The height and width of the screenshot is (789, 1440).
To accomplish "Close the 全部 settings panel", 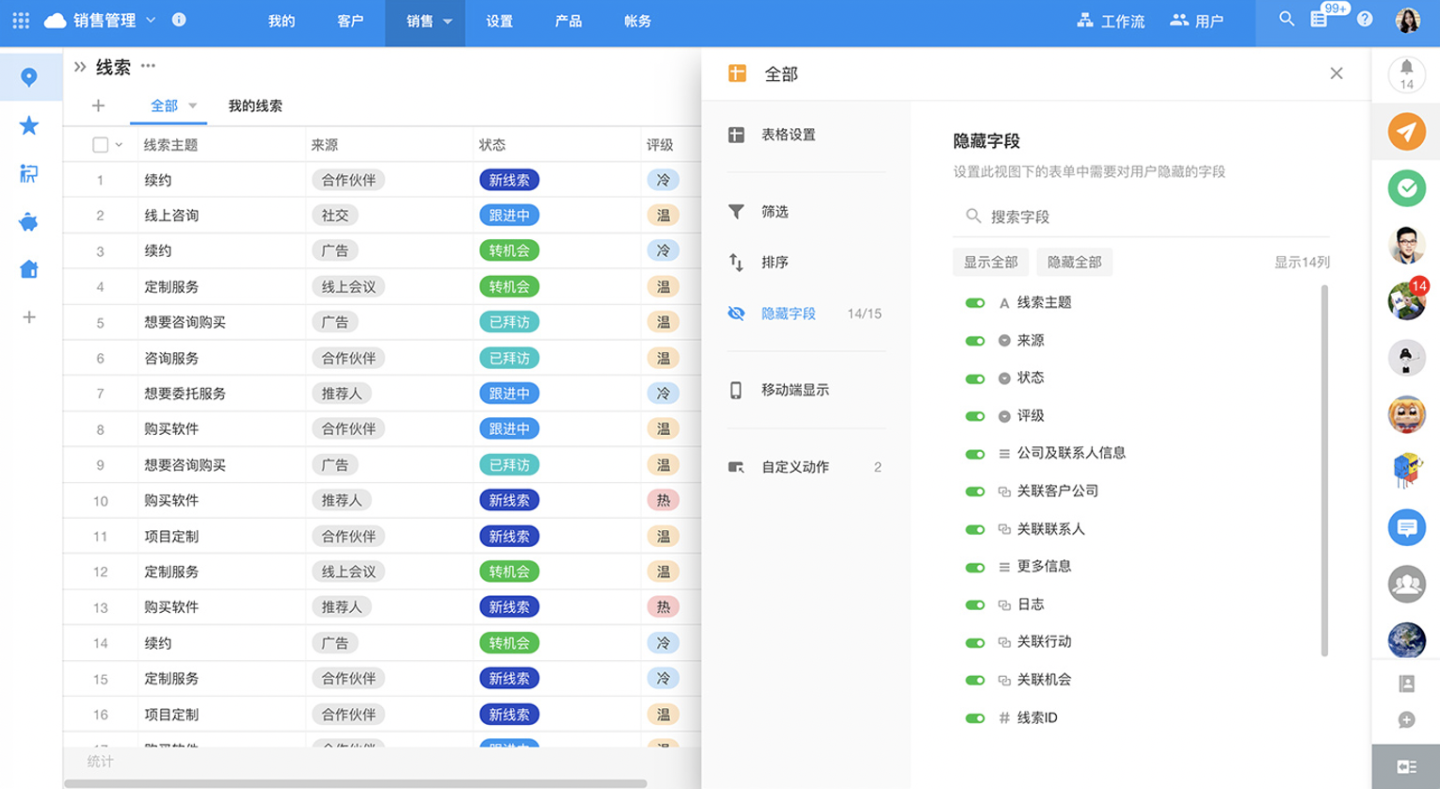I will point(1336,73).
